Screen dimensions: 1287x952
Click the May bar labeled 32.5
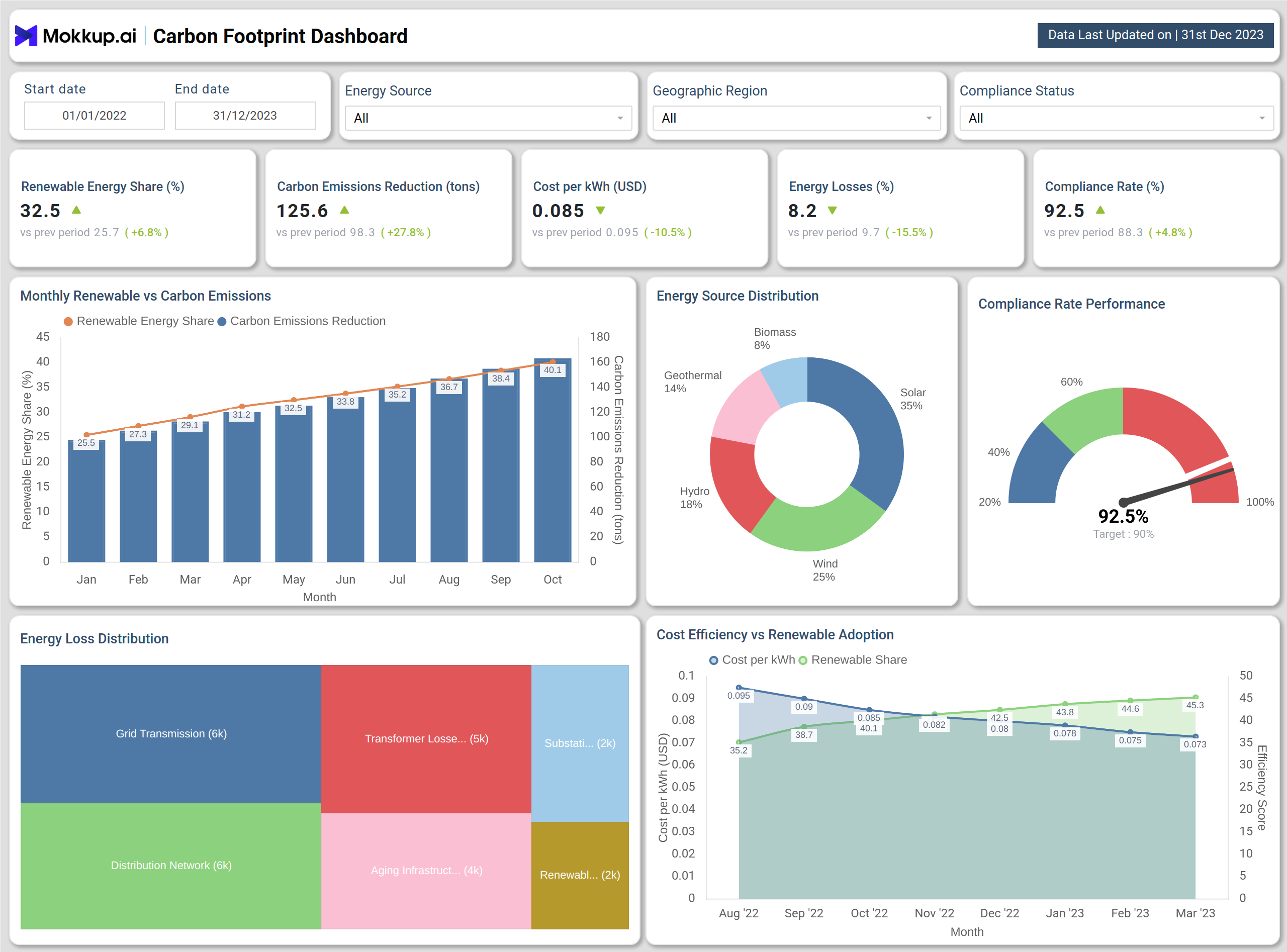click(x=294, y=484)
